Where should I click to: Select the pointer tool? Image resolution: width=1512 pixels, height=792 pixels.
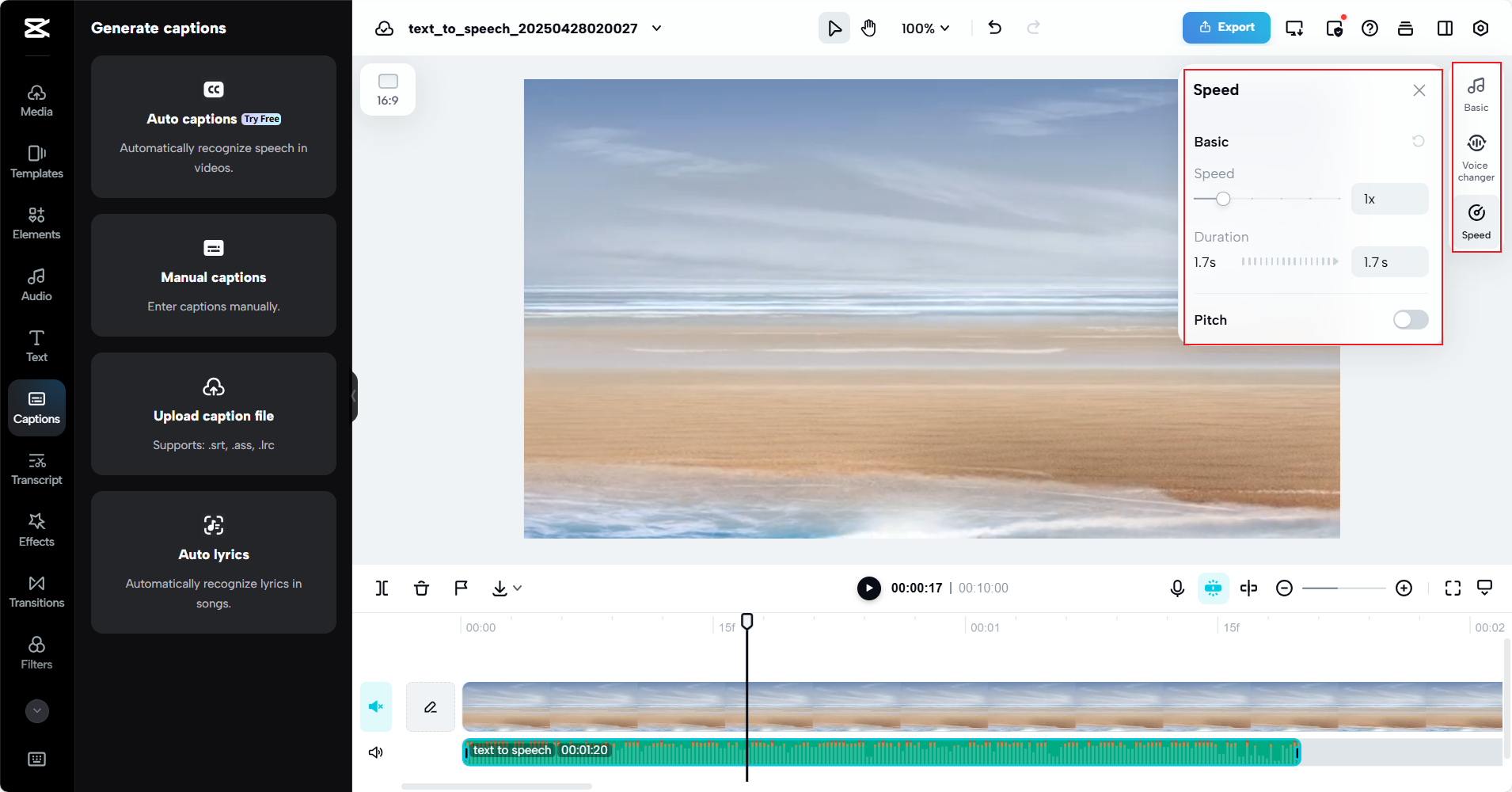pyautogui.click(x=834, y=29)
